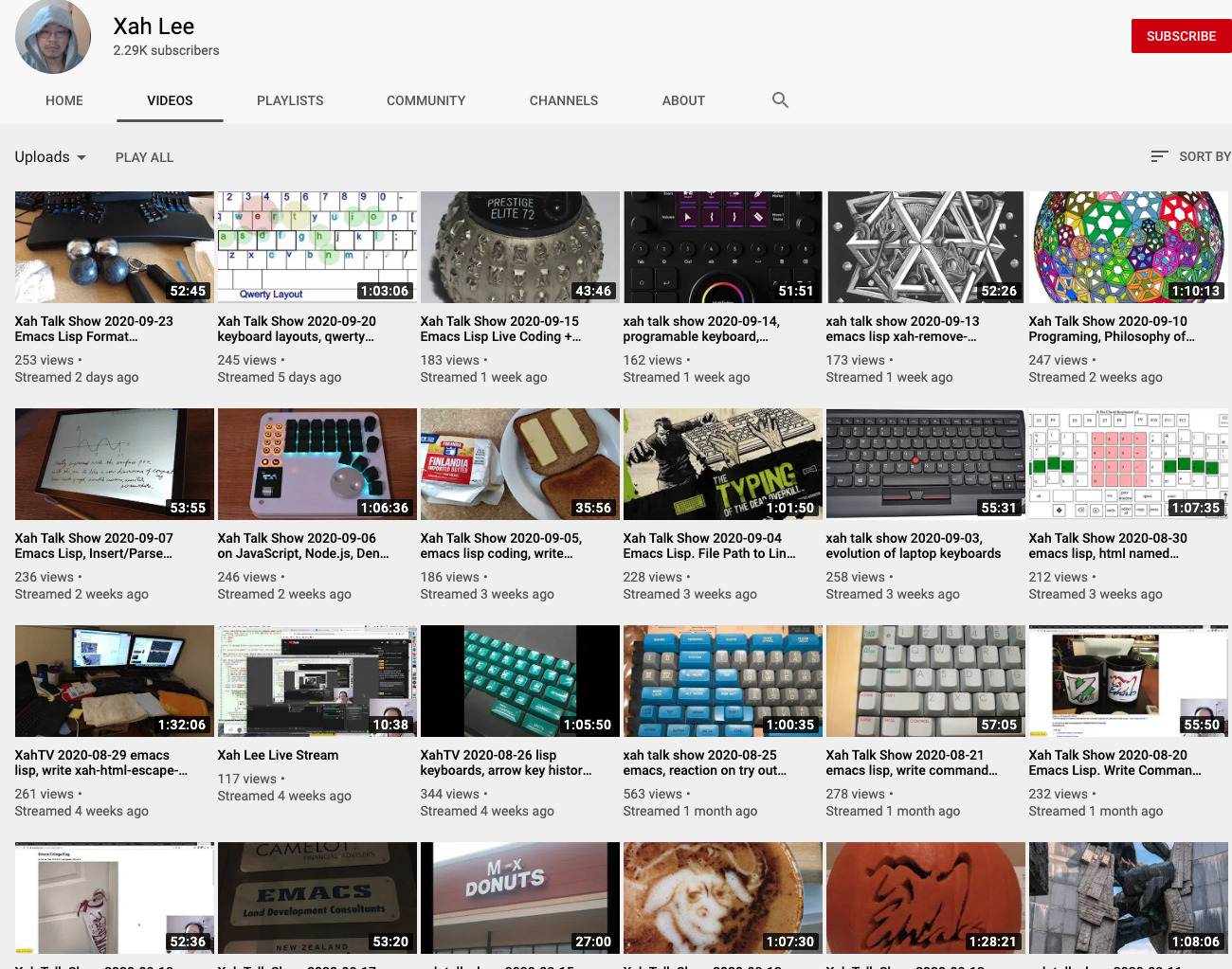Click the Xah Lee channel avatar
Viewport: 1232px width, 969px height.
click(53, 36)
